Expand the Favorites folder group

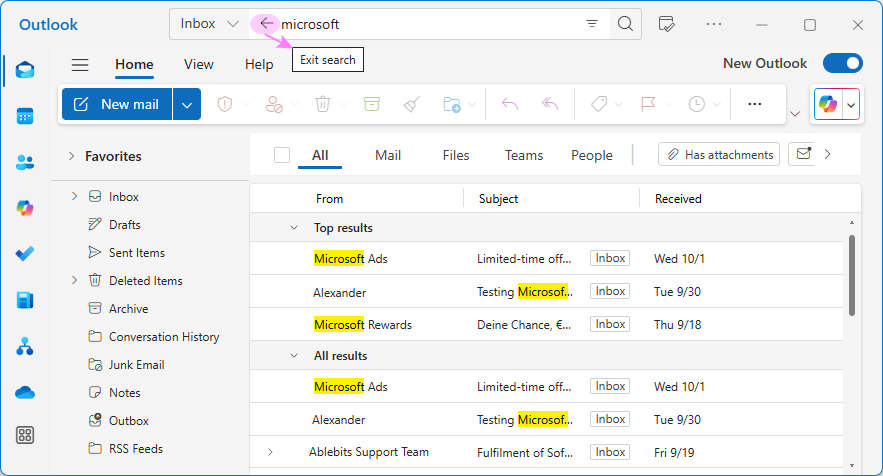(72, 156)
